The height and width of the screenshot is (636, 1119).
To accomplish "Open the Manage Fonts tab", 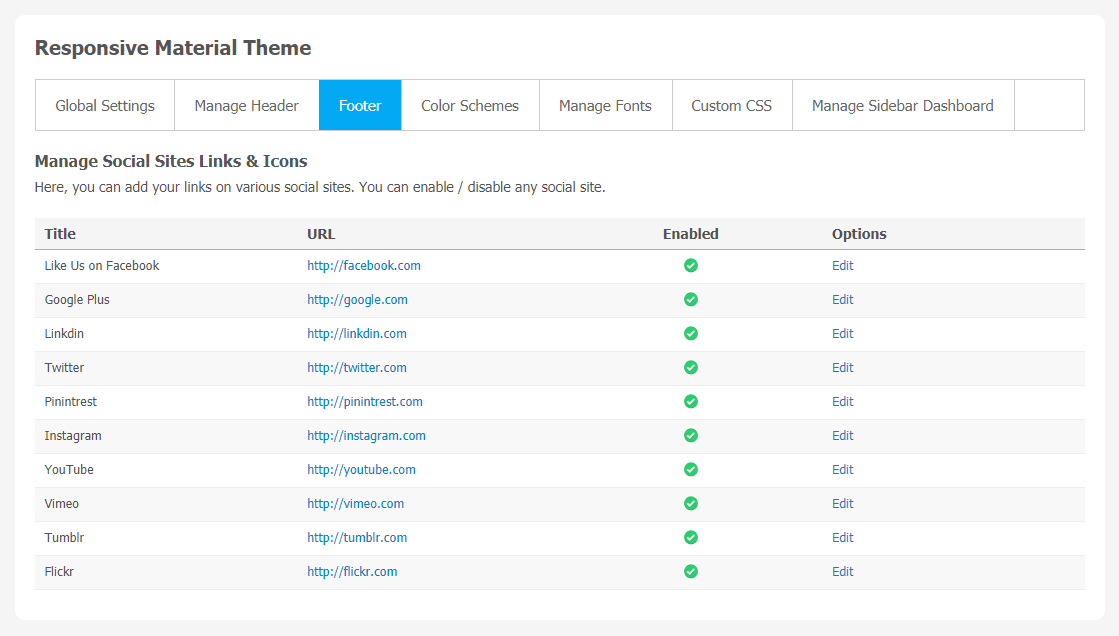I will coord(605,106).
